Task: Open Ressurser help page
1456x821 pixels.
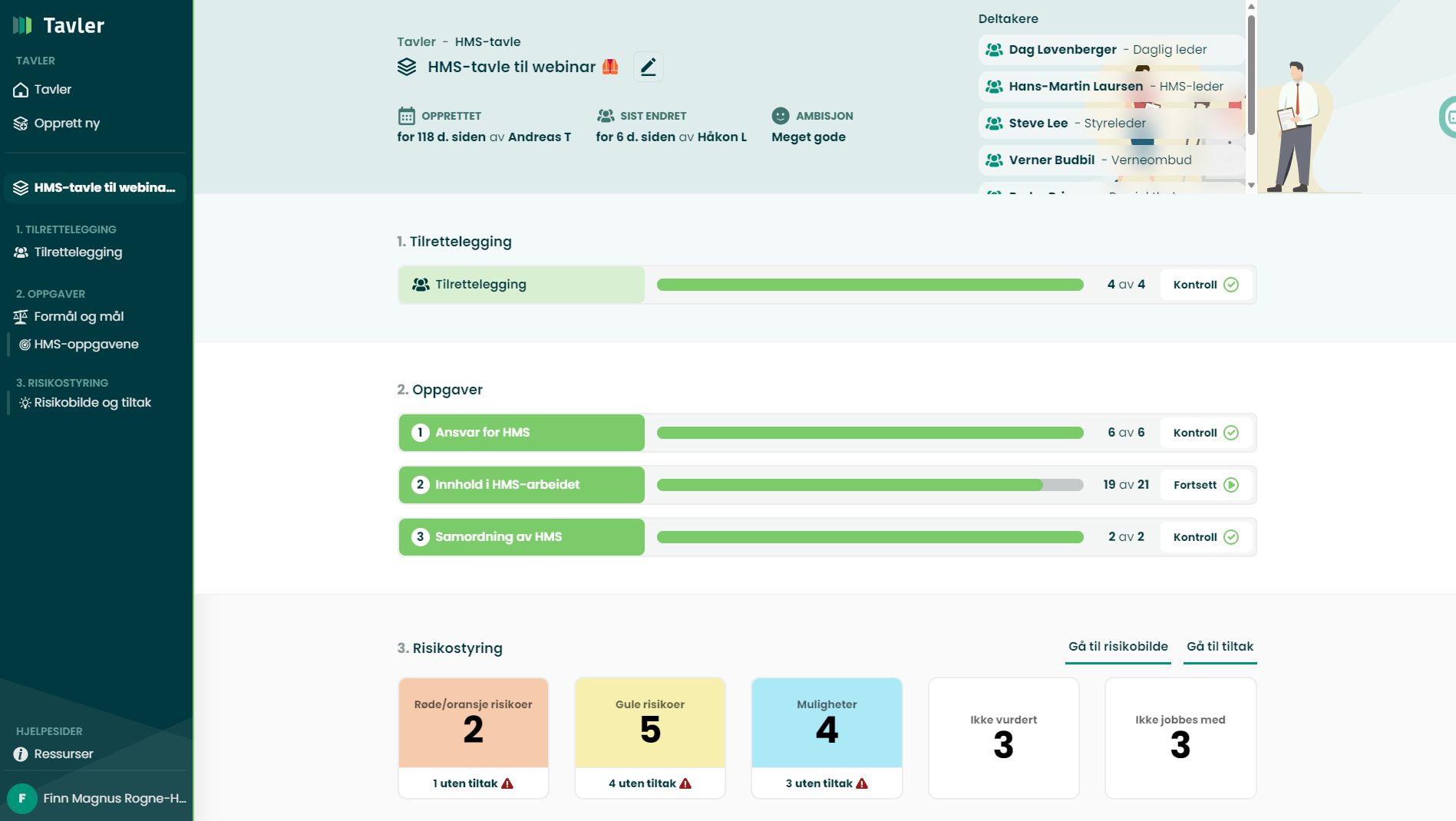Action: (53, 754)
